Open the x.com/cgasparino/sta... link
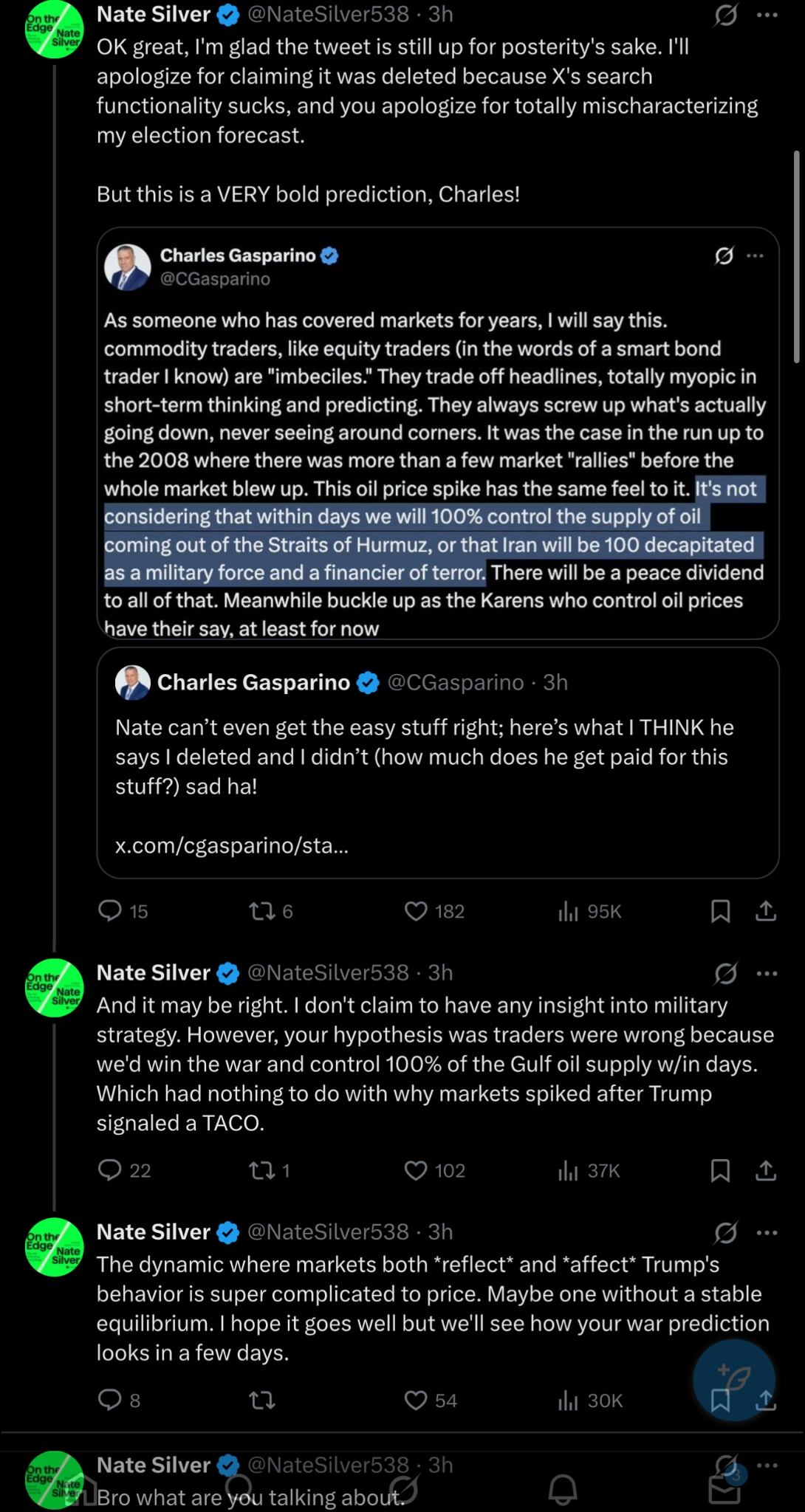 pyautogui.click(x=232, y=845)
